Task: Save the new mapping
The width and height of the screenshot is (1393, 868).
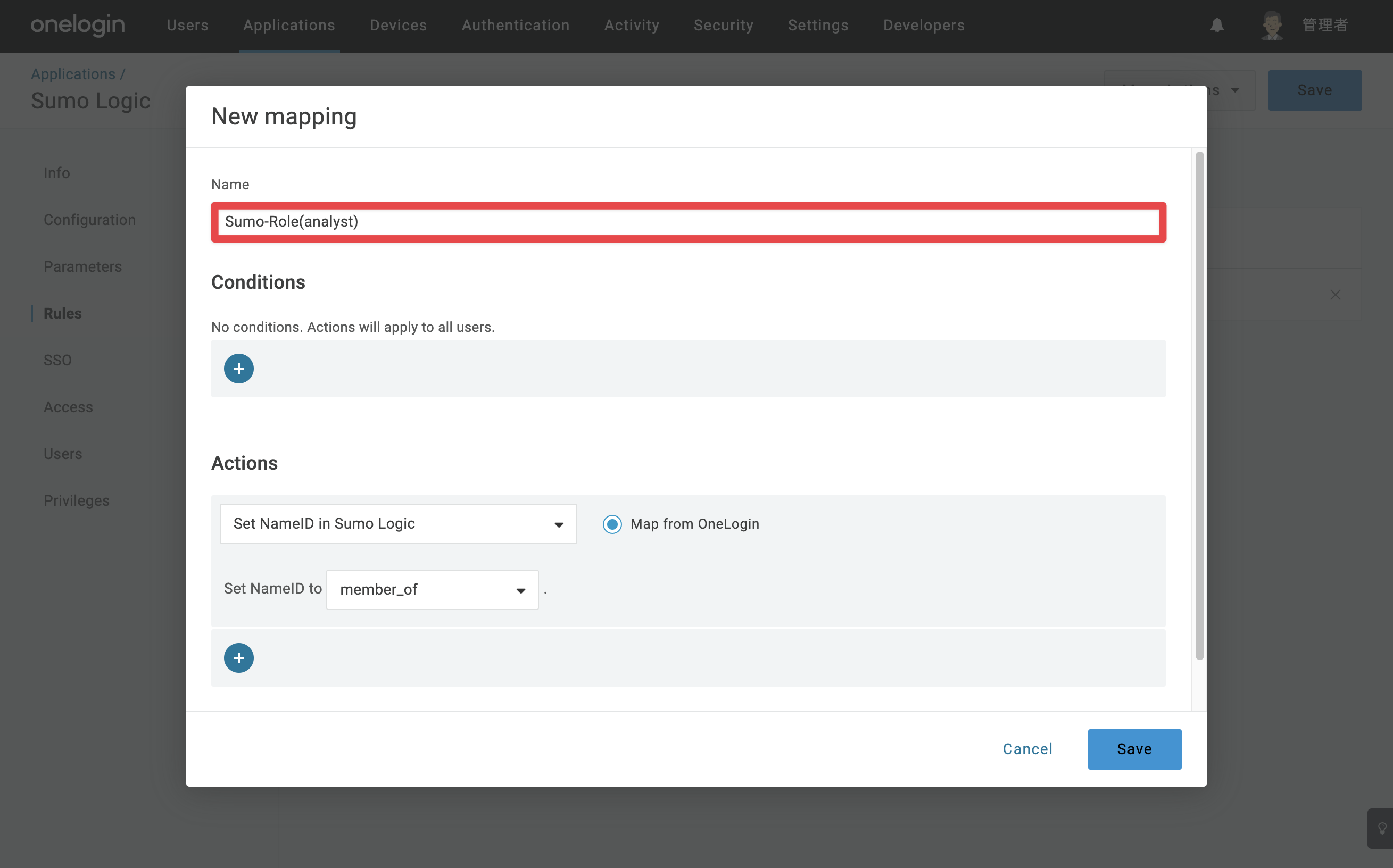Action: click(1134, 749)
